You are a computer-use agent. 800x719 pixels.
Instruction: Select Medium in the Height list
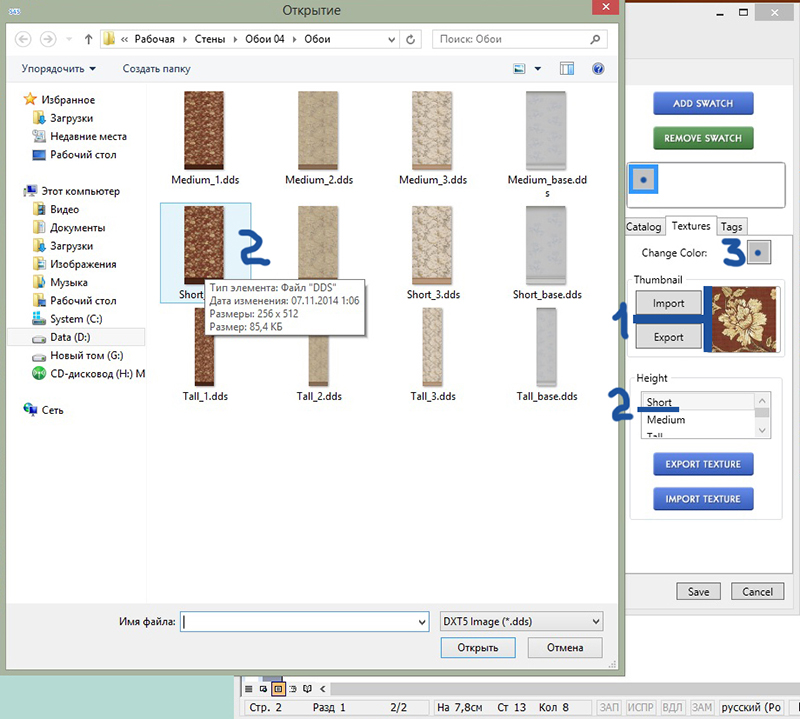[666, 420]
